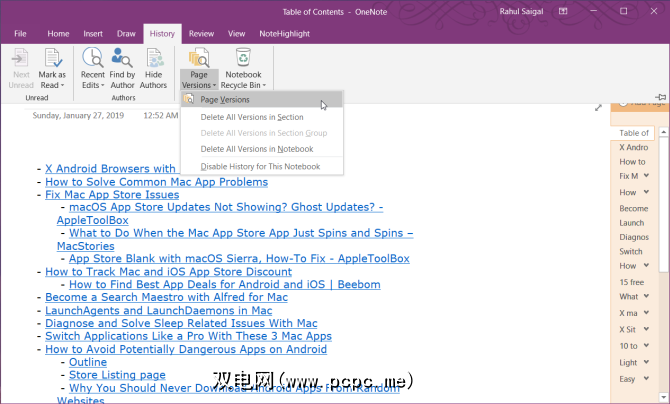Choose Disable History for This Notebook
This screenshot has height=404, width=670.
pos(260,166)
